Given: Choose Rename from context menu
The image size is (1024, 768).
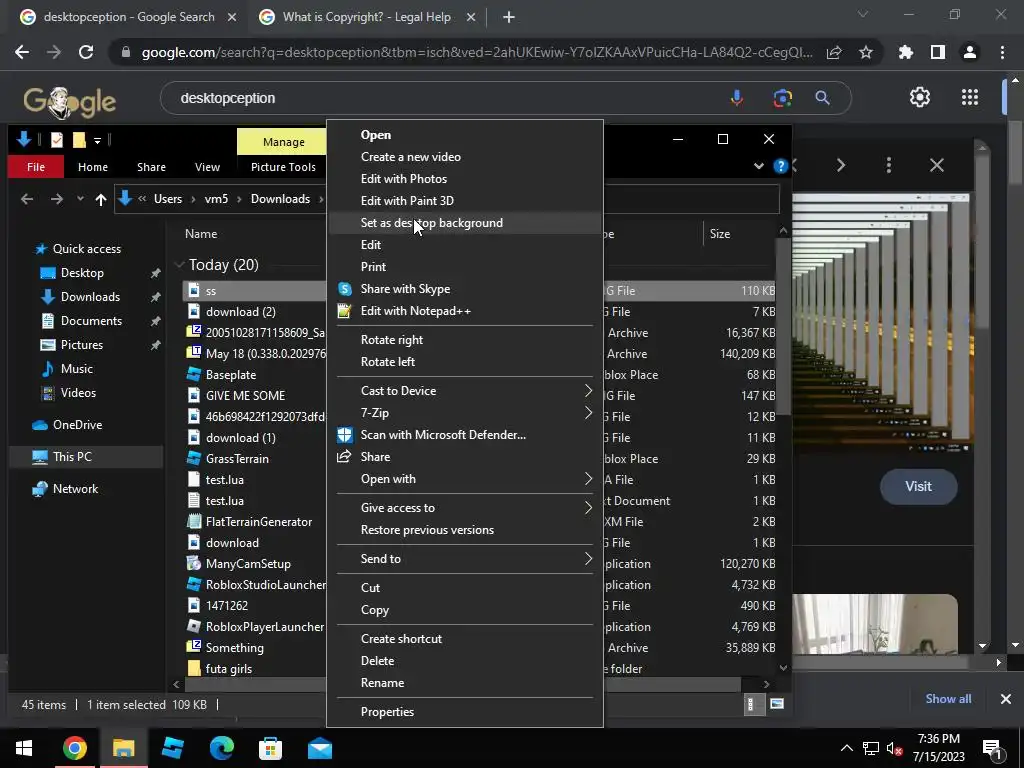Looking at the screenshot, I should 464,682.
